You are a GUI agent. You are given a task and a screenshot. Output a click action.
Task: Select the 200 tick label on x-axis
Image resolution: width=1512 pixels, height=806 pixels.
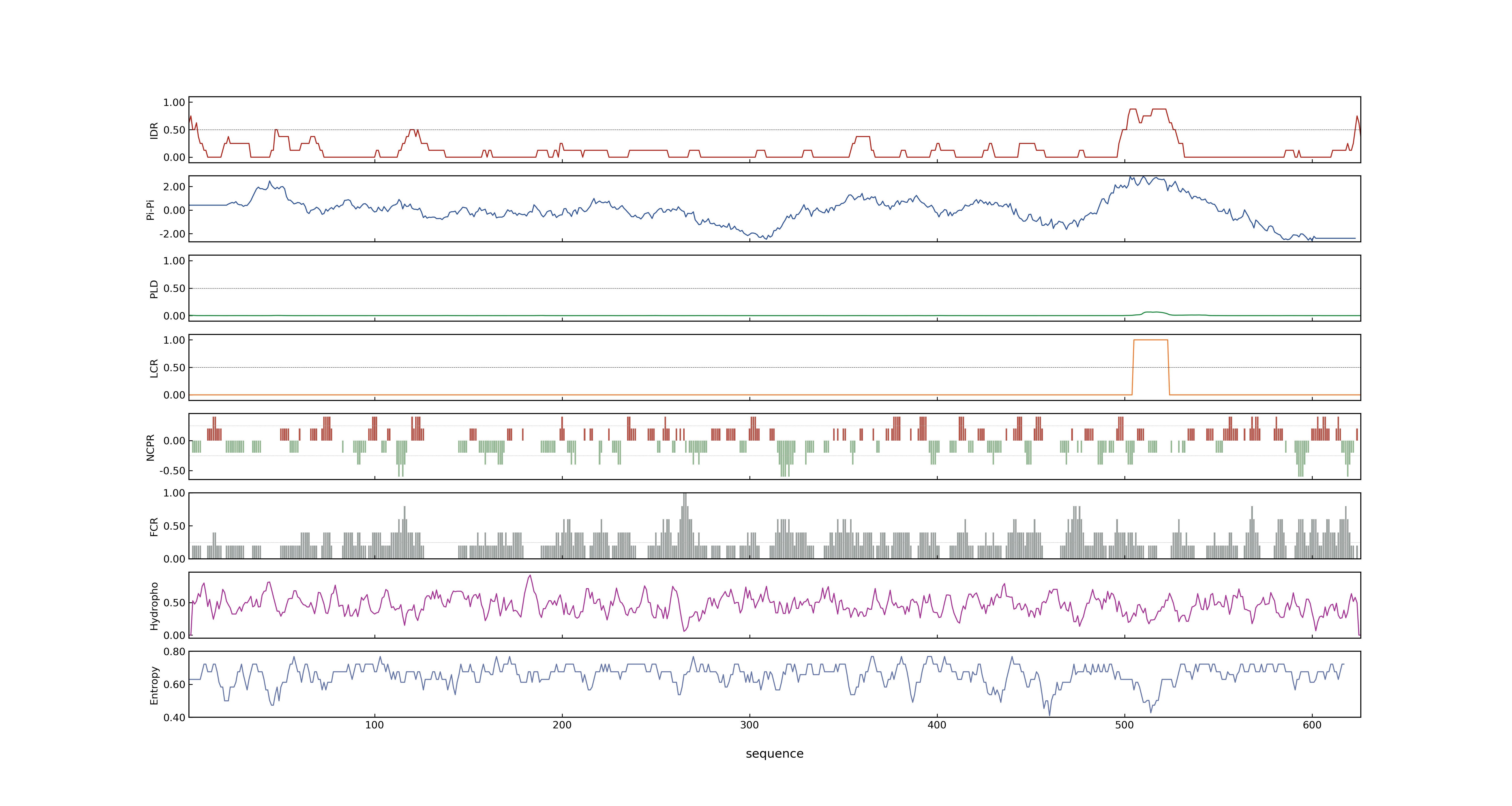click(562, 725)
